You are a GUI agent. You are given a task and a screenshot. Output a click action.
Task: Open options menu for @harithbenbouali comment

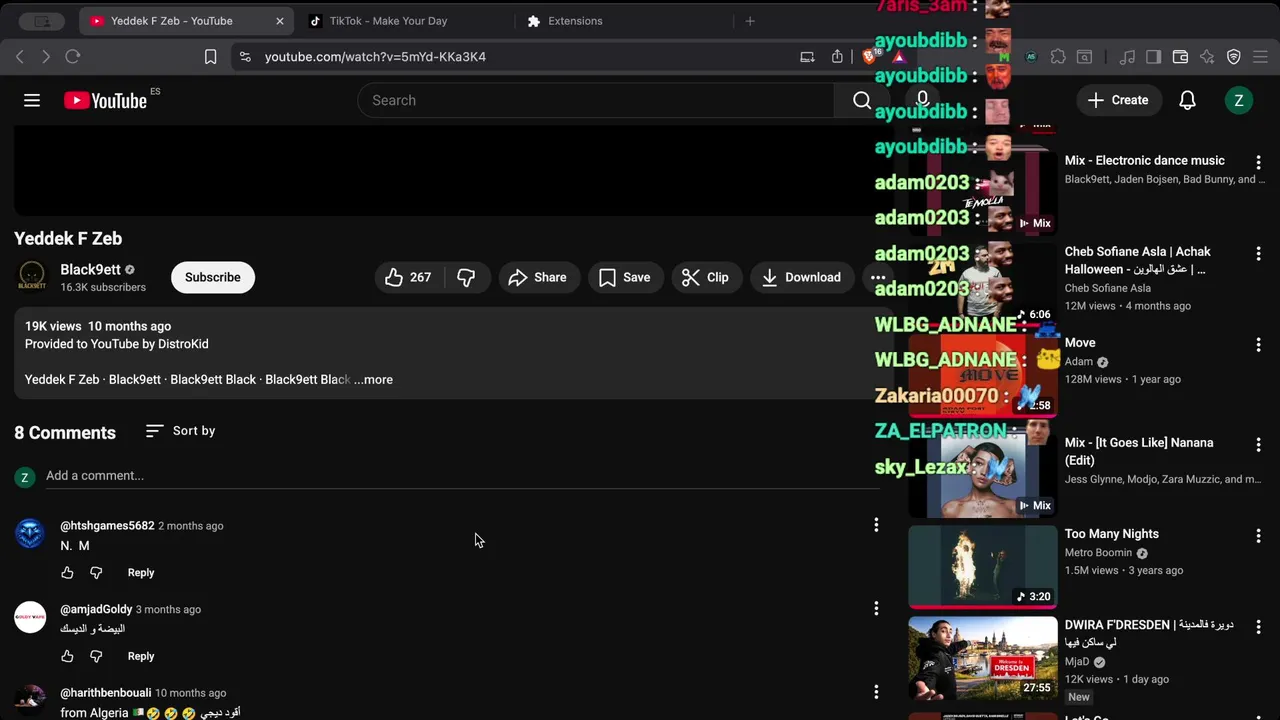[876, 692]
